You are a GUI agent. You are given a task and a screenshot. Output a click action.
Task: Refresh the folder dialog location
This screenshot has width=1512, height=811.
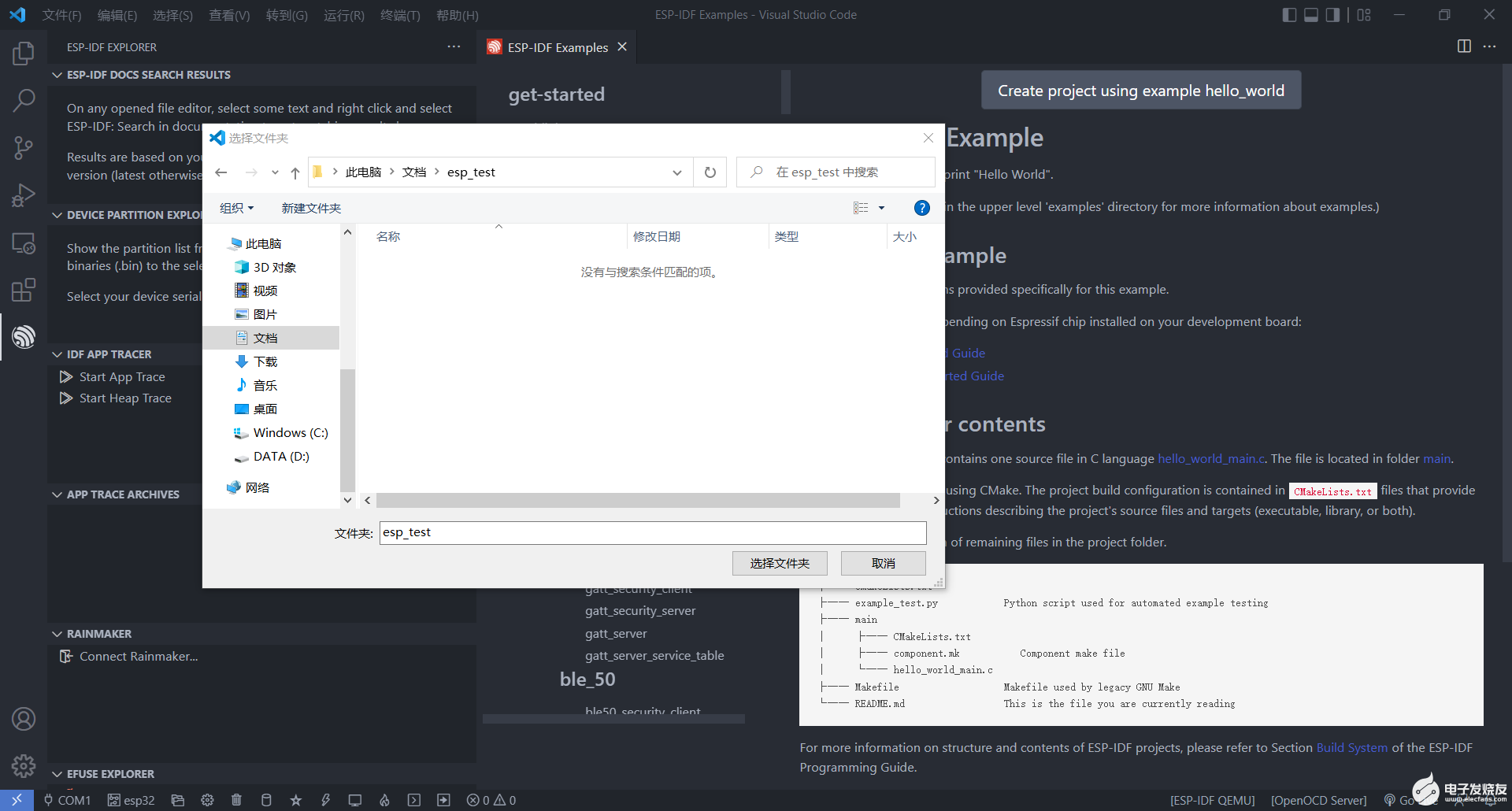(710, 172)
